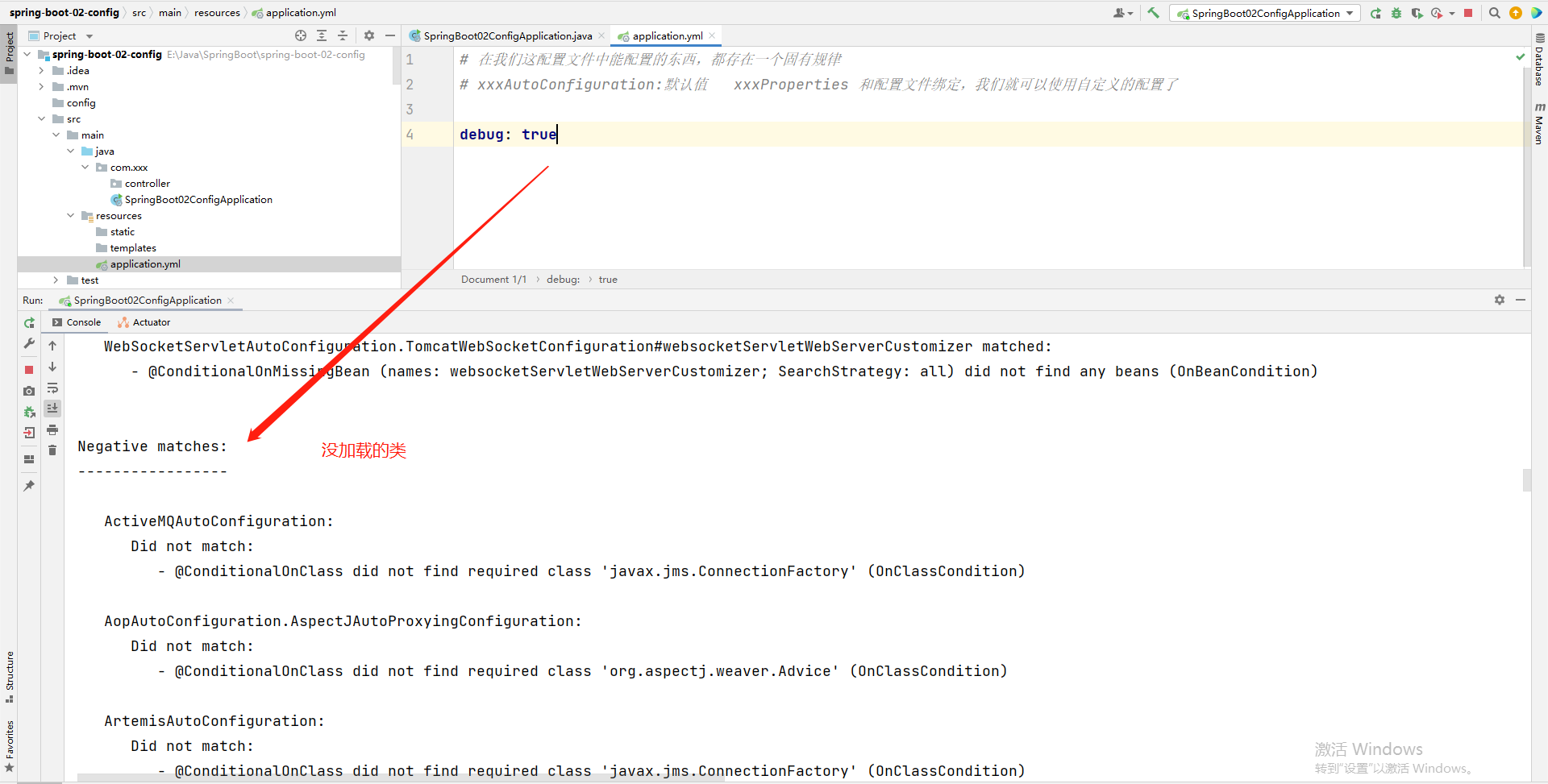
Task: Click Expand All in the Project panel
Action: 322,35
